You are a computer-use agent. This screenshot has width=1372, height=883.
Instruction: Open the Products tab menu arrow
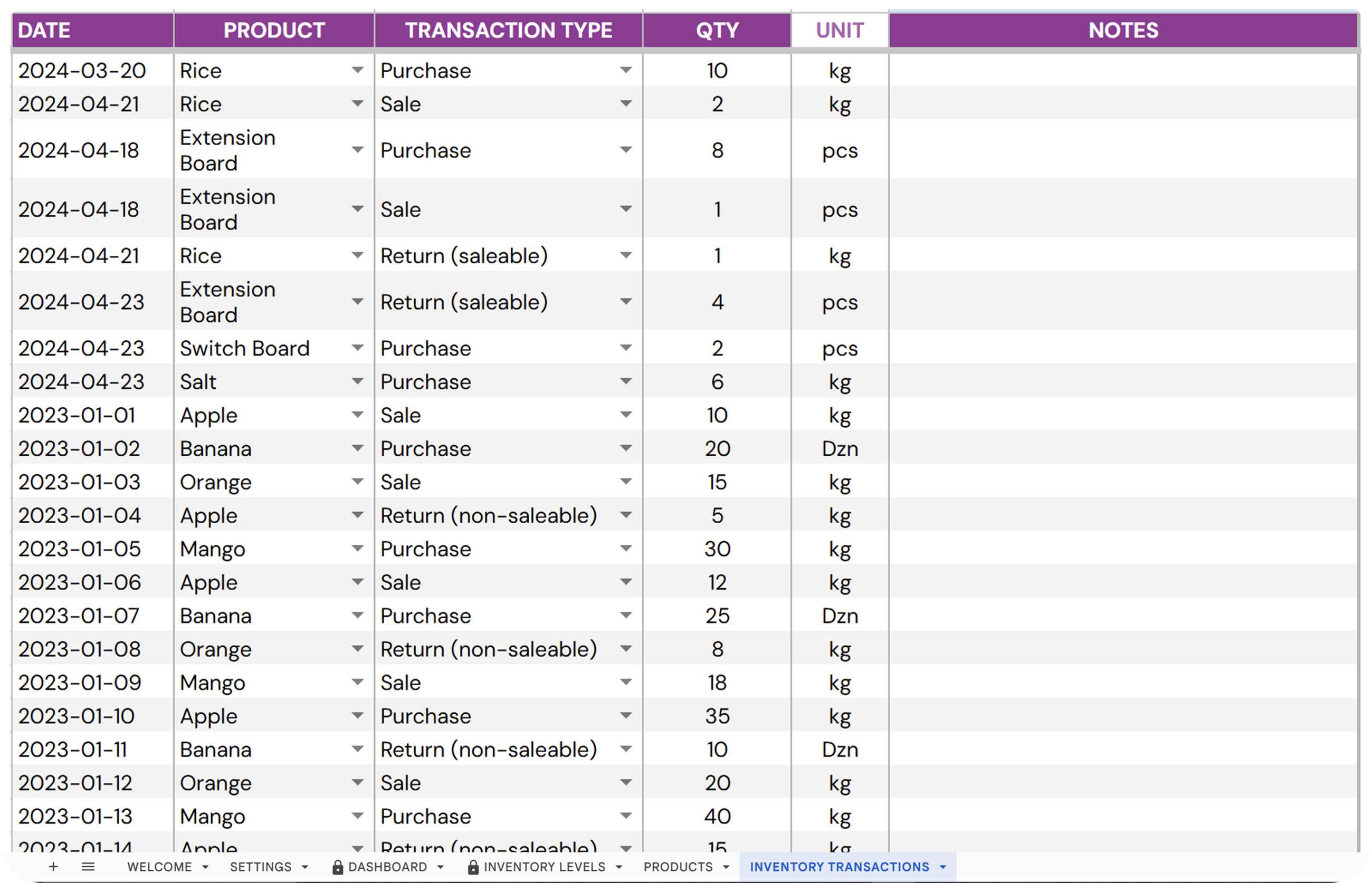pos(726,867)
